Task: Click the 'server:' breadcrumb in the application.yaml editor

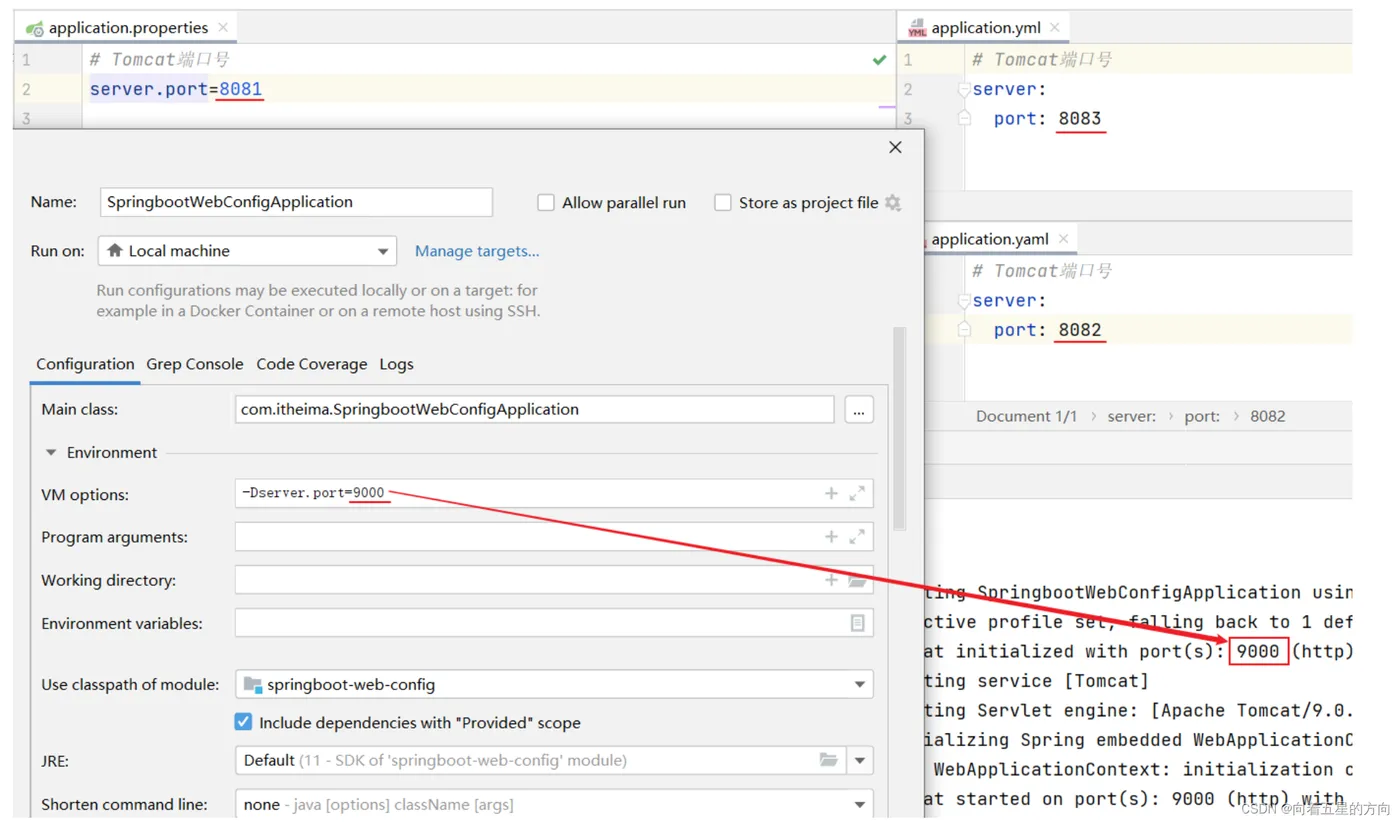Action: tap(1131, 416)
